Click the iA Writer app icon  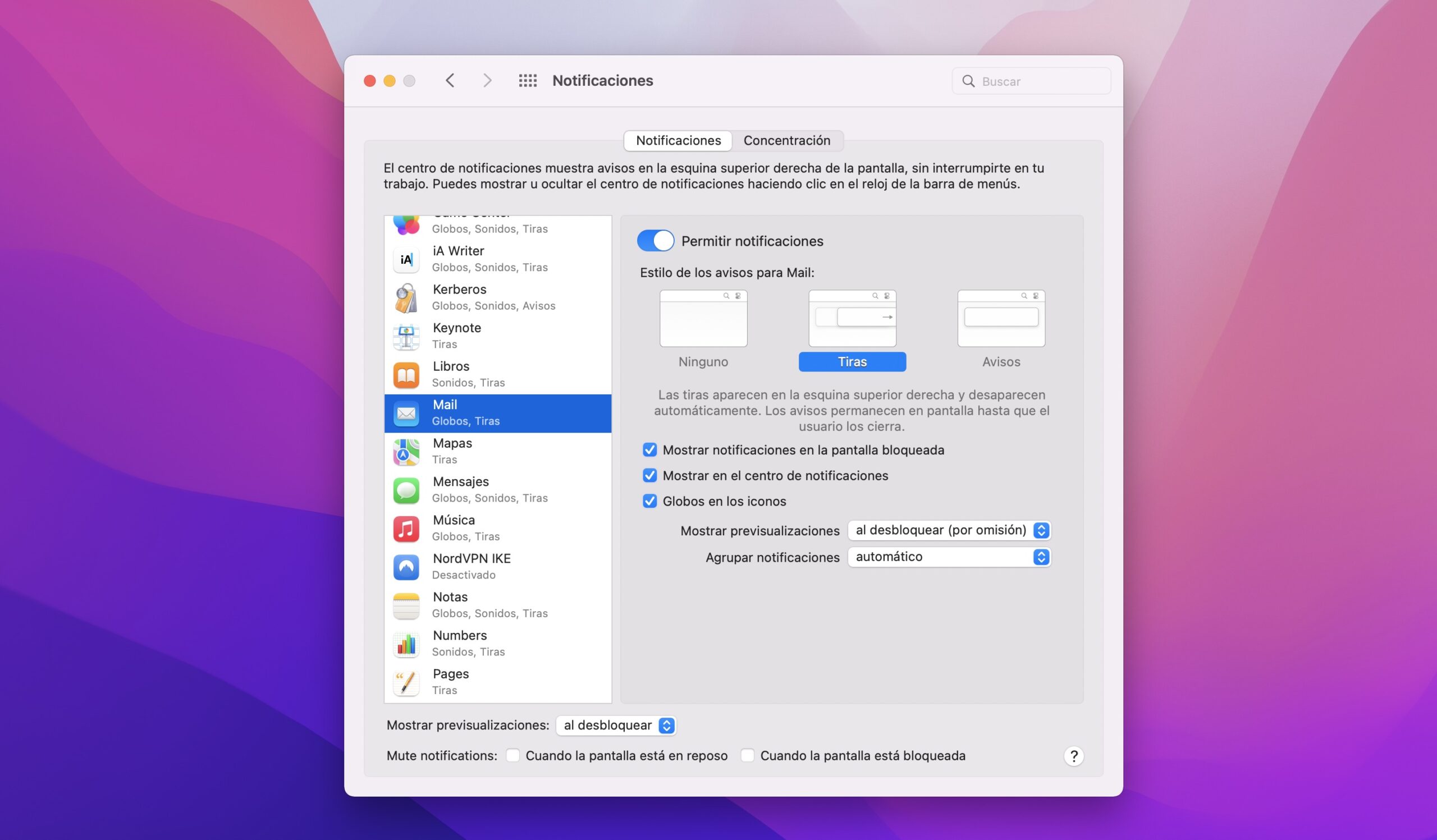pyautogui.click(x=406, y=259)
